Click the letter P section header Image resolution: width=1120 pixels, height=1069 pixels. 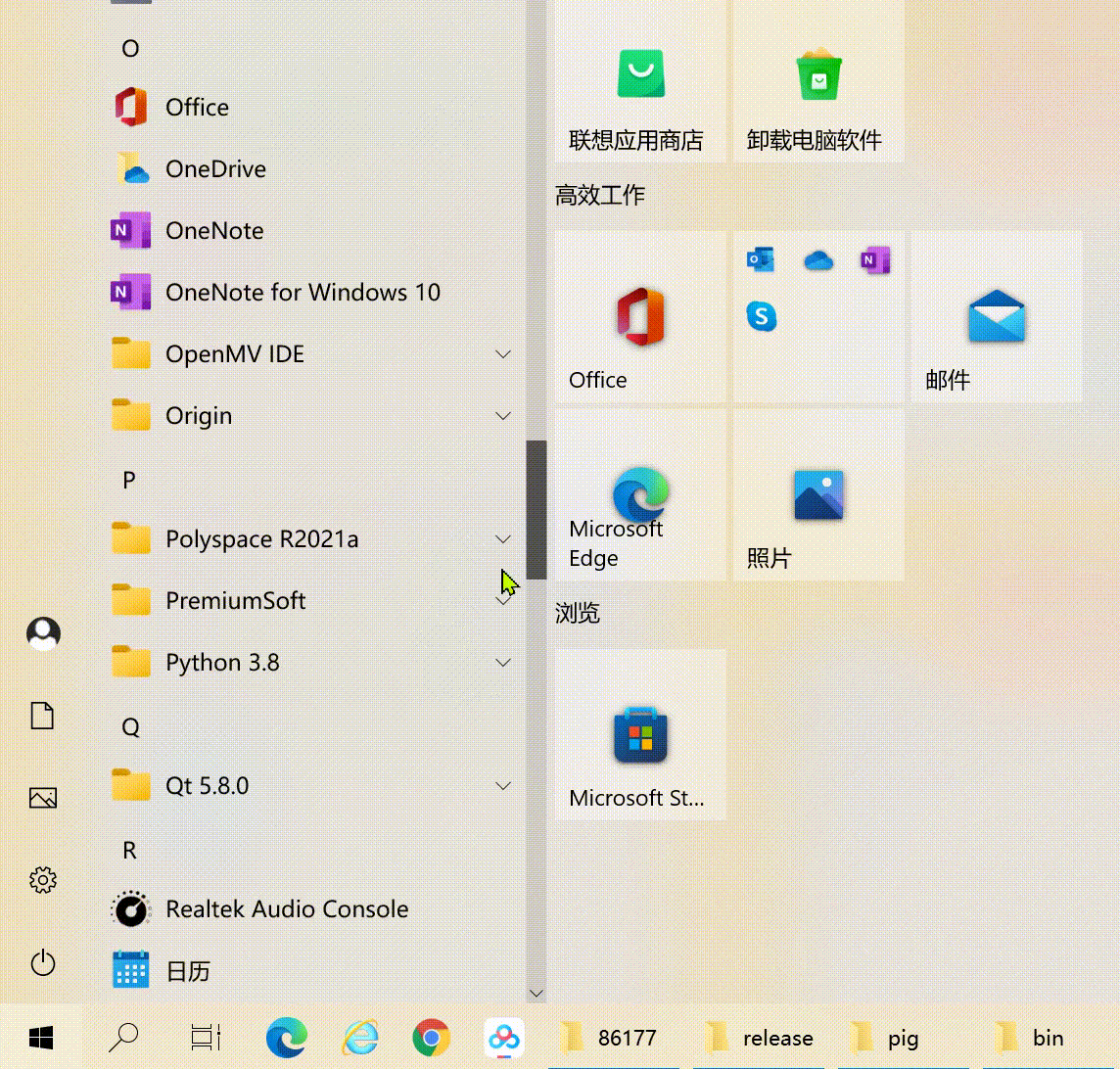tap(128, 481)
